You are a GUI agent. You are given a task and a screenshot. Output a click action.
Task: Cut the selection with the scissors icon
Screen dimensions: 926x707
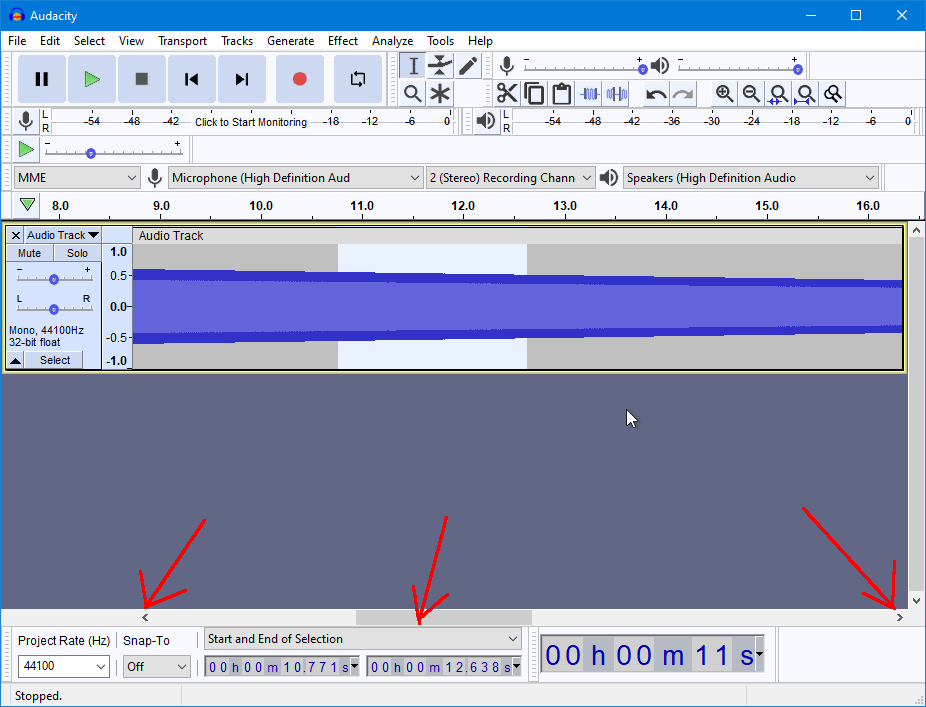pos(507,94)
